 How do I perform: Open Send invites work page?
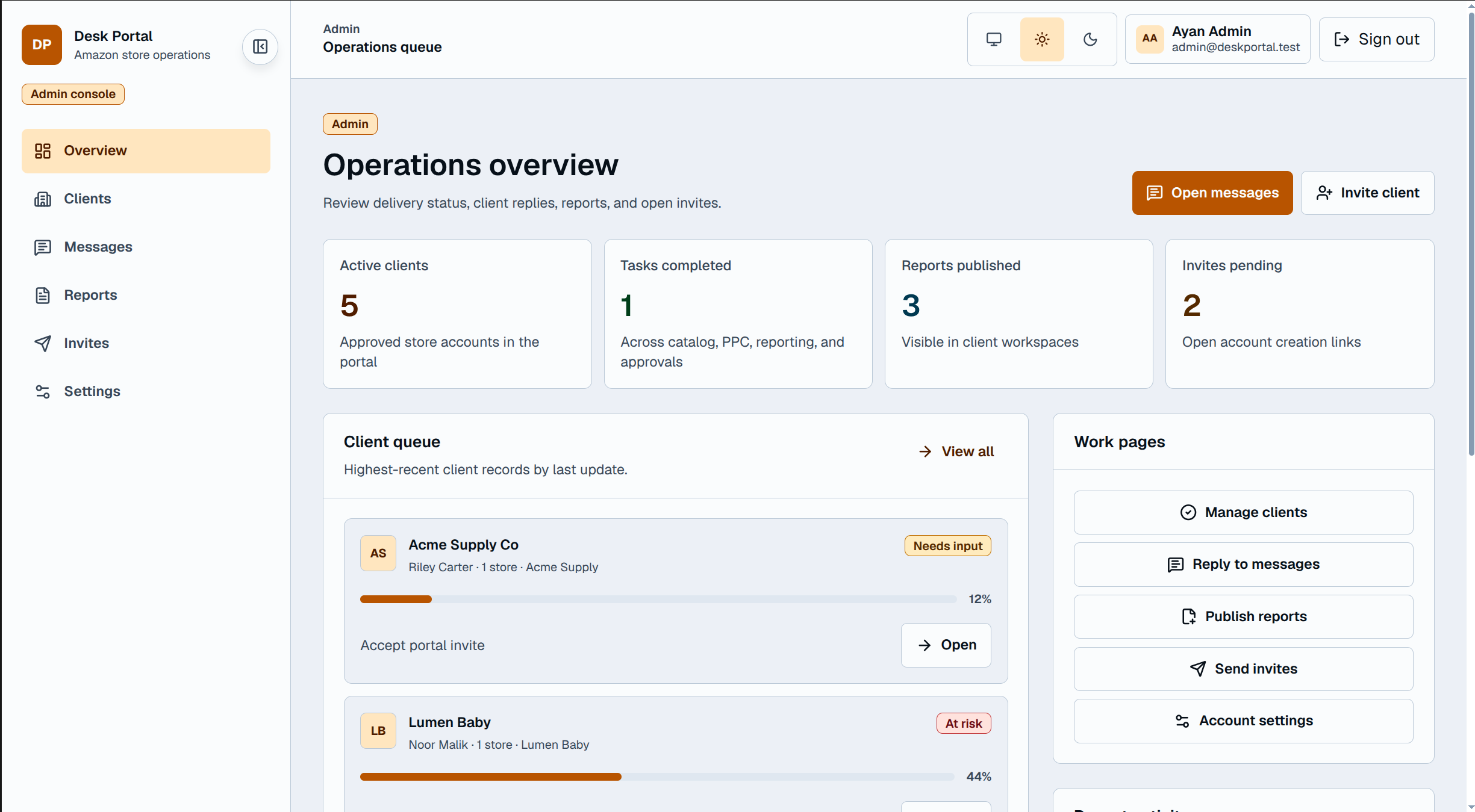pyautogui.click(x=1243, y=669)
